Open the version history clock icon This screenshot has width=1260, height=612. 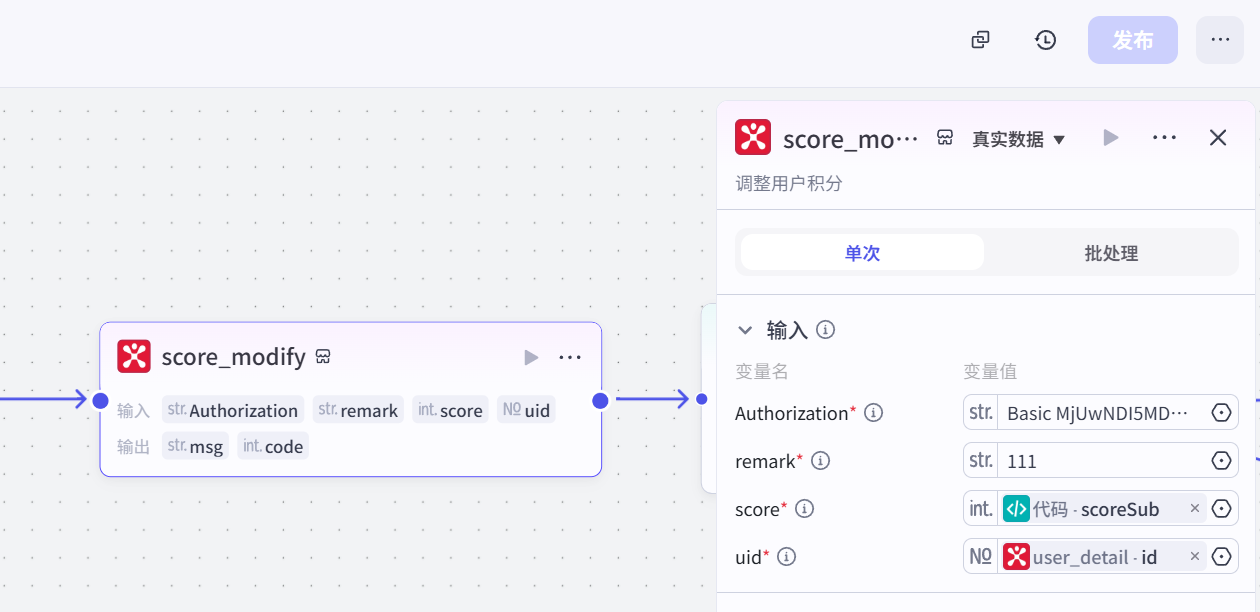[1045, 40]
